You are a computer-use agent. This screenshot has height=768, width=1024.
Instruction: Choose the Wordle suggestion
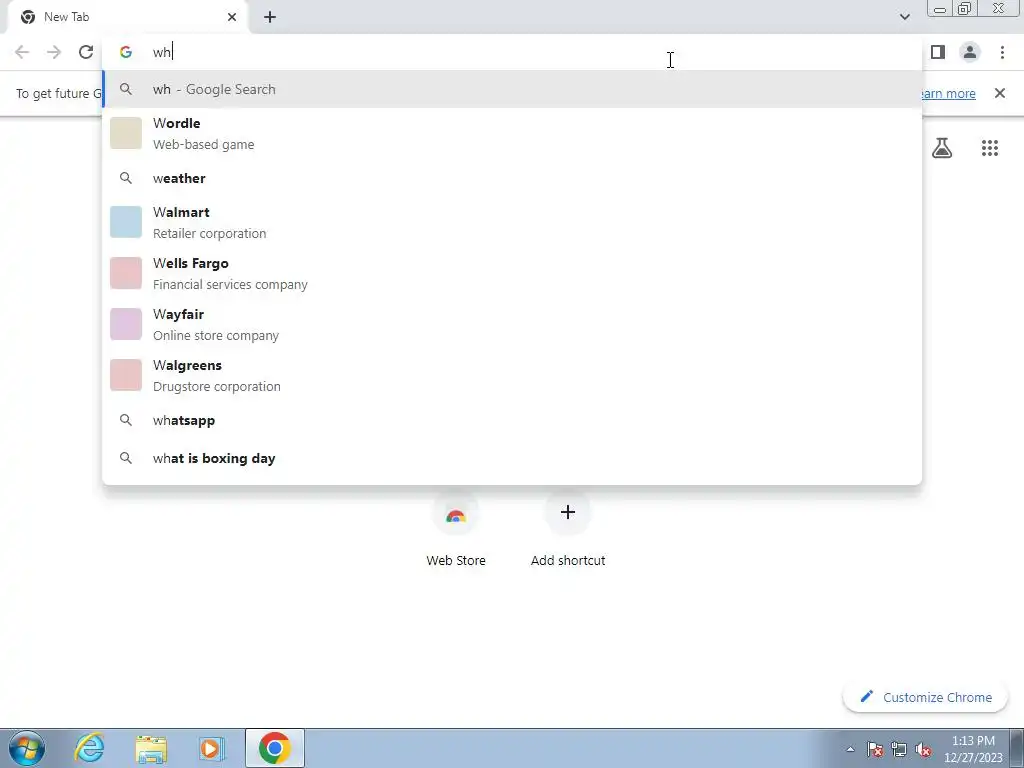click(x=512, y=133)
